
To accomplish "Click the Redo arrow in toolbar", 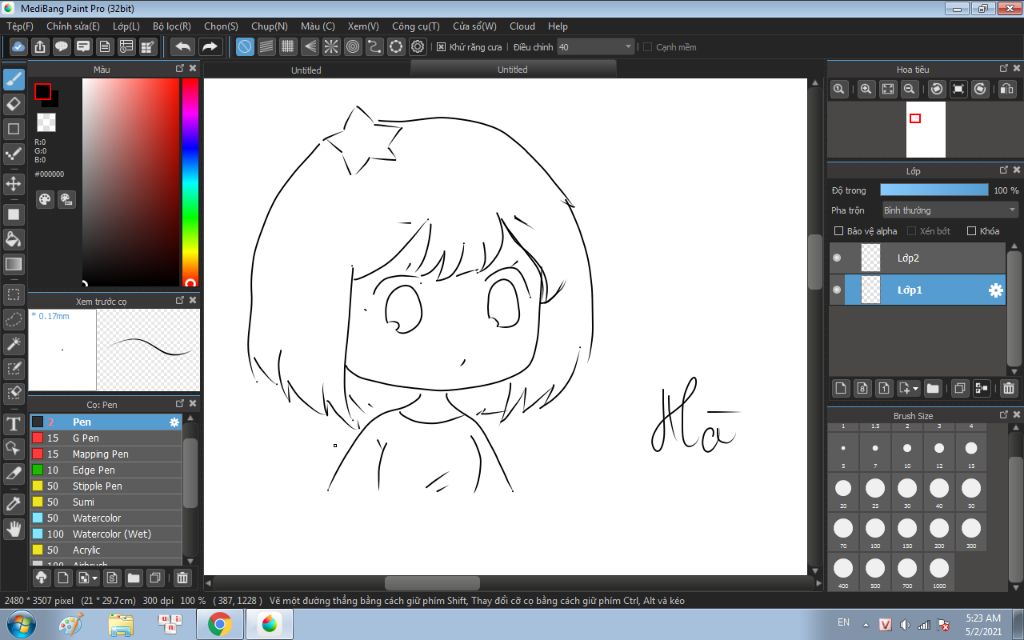I will click(209, 47).
